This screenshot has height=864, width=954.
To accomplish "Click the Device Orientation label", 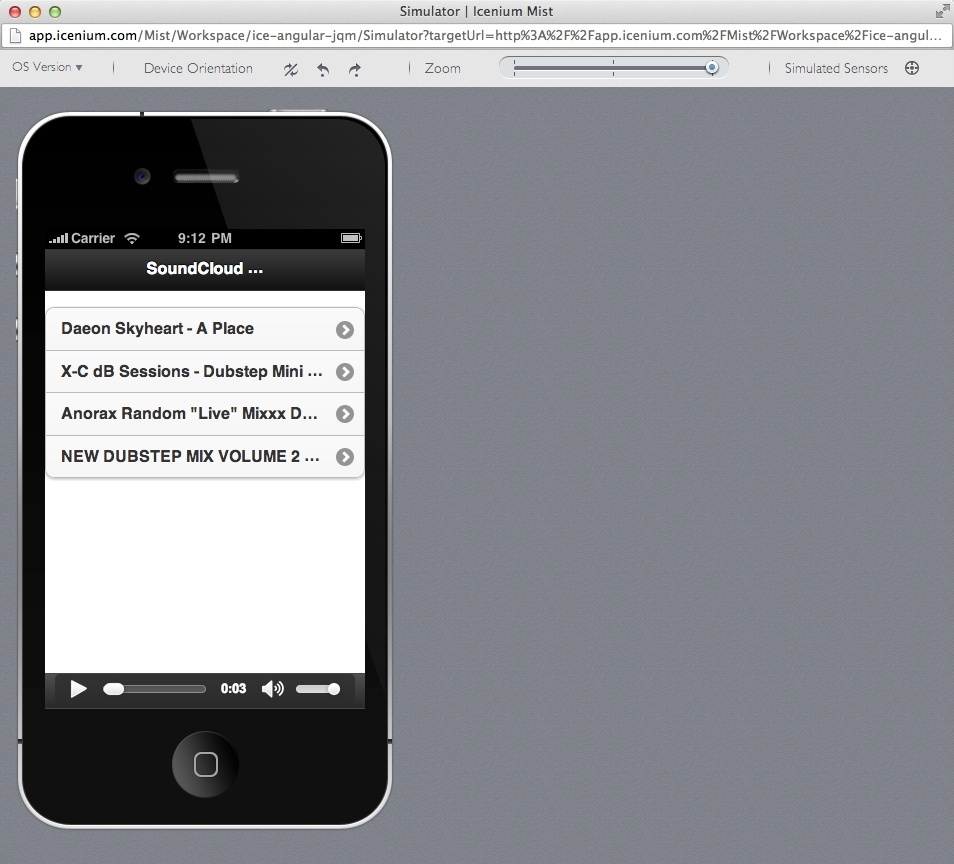I will tap(198, 68).
